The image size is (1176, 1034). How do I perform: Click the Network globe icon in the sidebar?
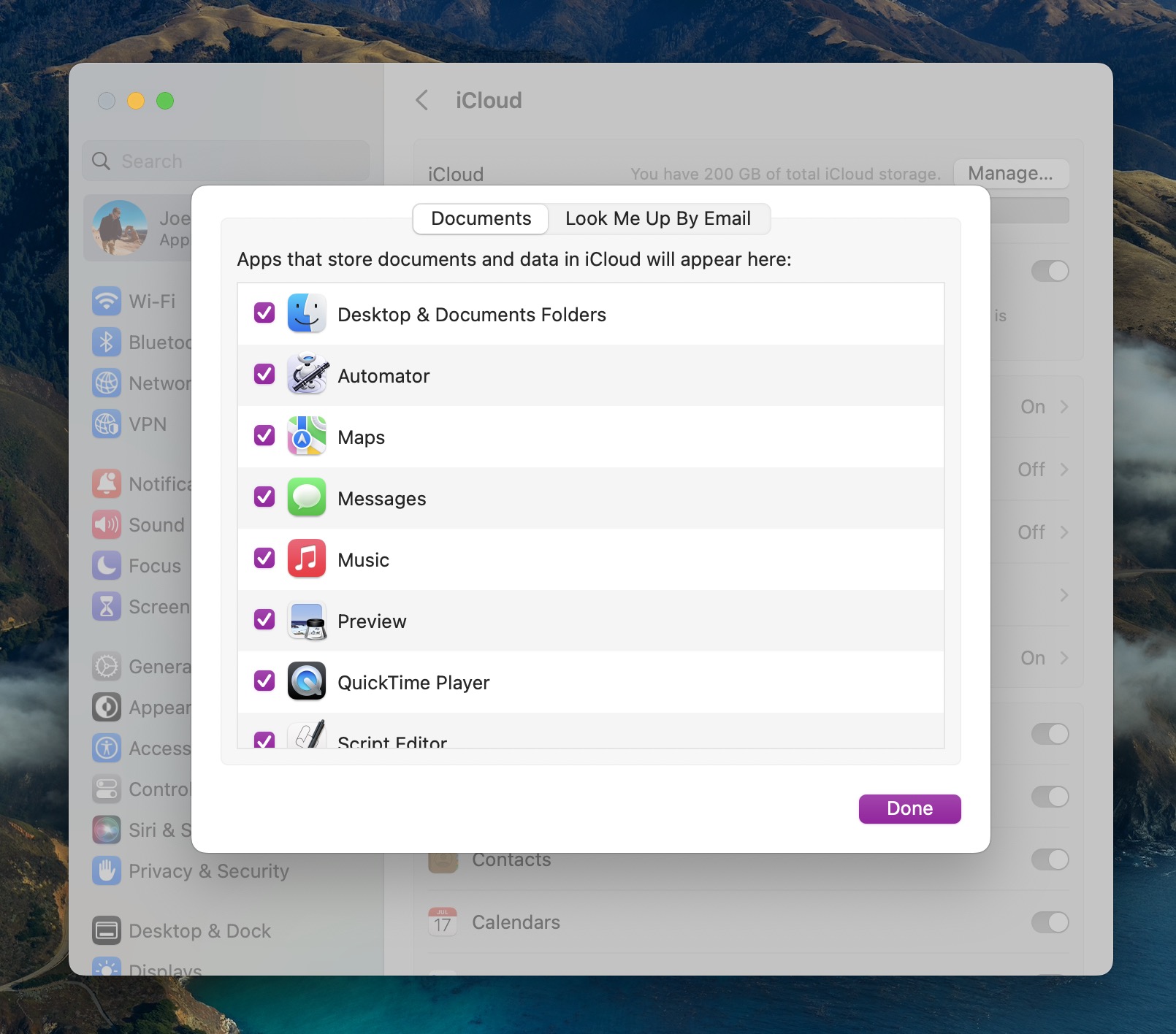[107, 383]
